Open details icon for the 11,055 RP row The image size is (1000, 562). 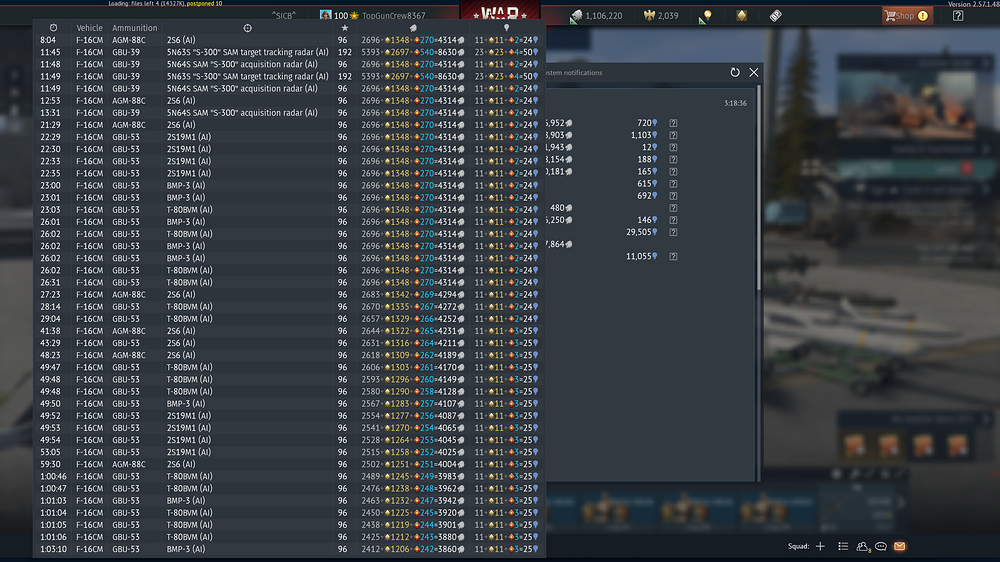673,256
